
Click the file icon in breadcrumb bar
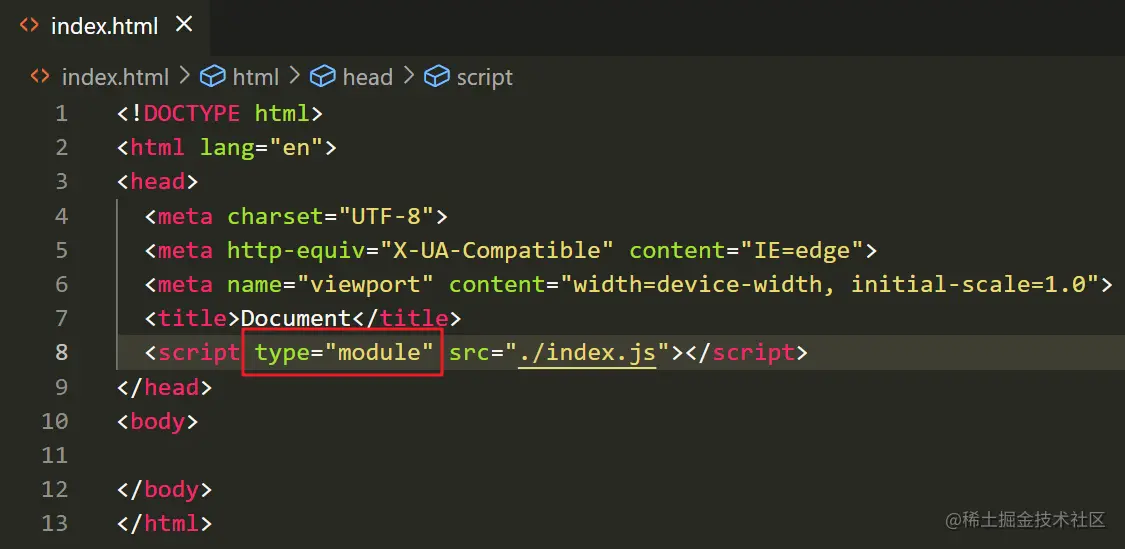pos(40,76)
